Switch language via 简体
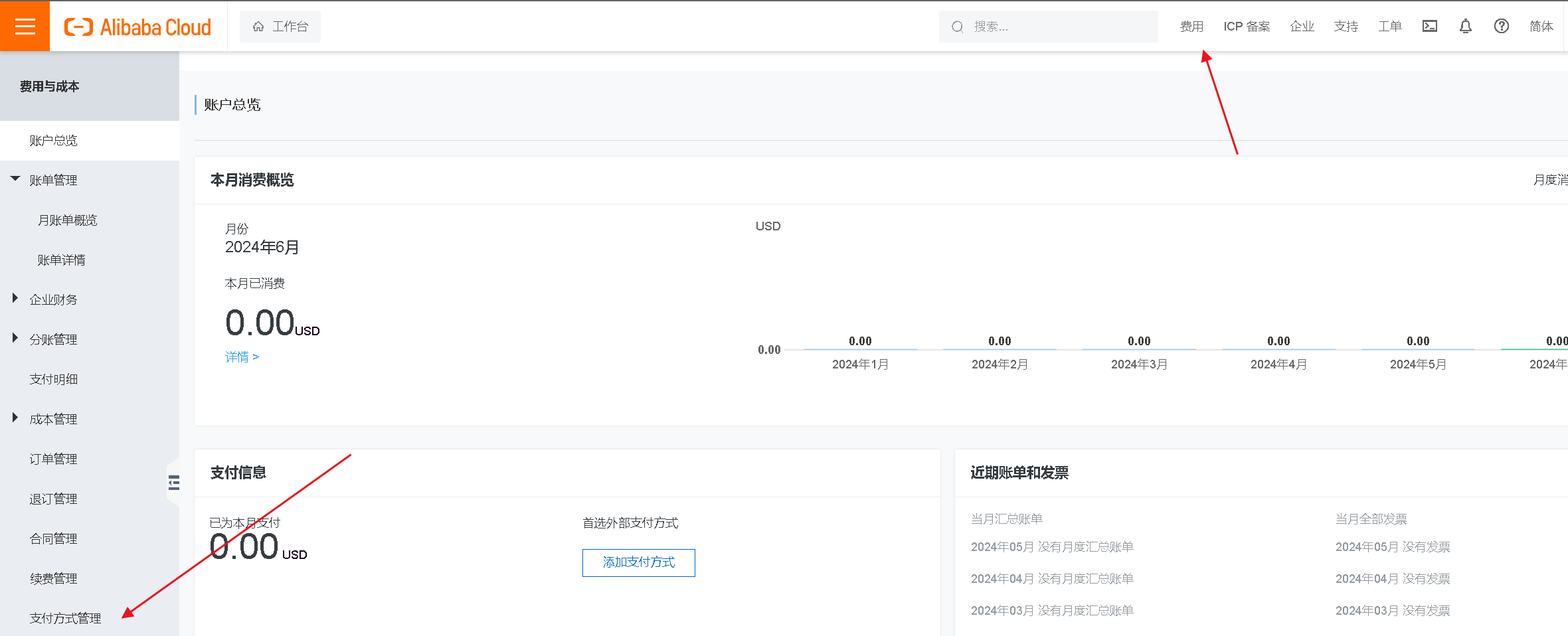Viewport: 1568px width, 636px height. 1541,27
